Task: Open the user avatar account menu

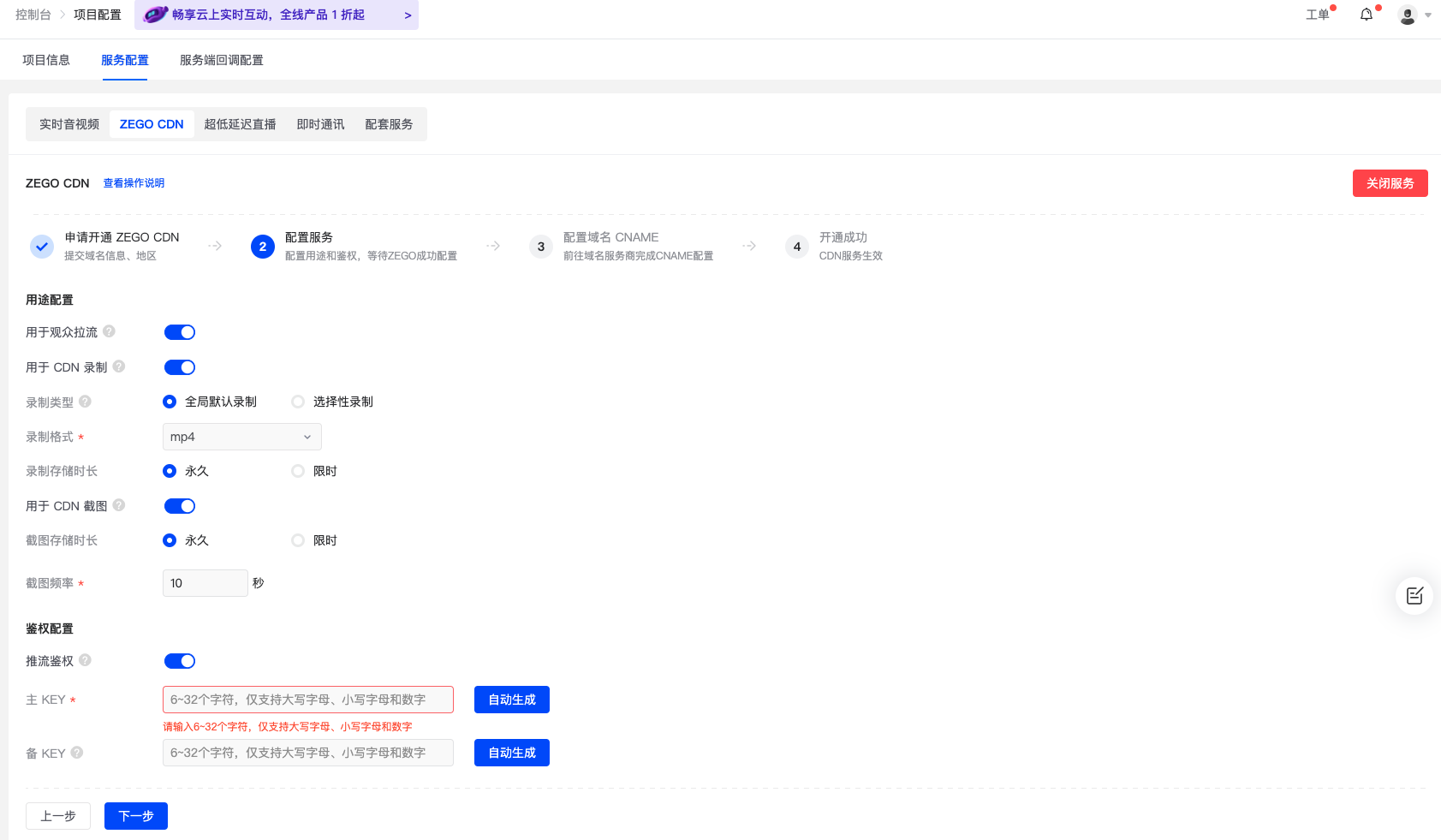Action: point(1407,15)
